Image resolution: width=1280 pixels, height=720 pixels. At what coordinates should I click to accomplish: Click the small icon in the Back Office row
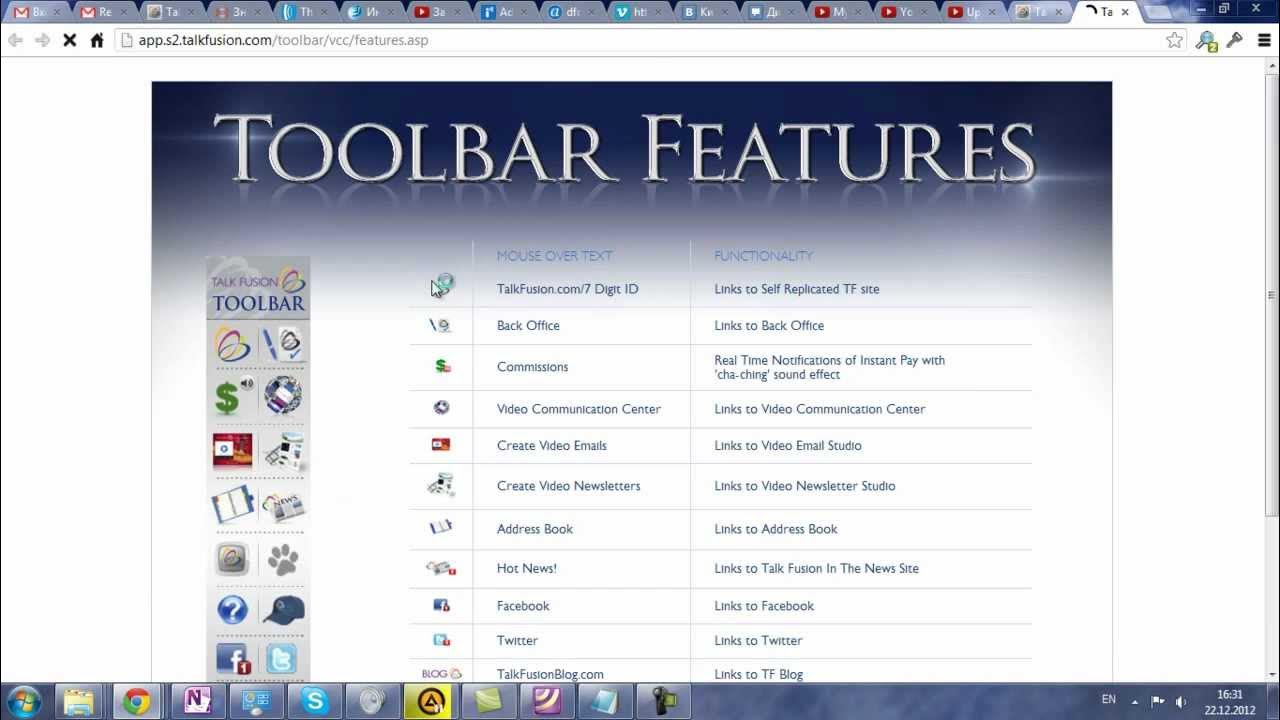point(441,325)
